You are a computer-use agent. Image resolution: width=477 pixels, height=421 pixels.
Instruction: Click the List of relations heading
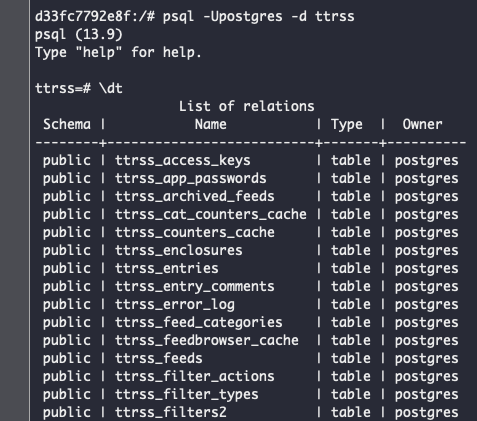pos(246,106)
